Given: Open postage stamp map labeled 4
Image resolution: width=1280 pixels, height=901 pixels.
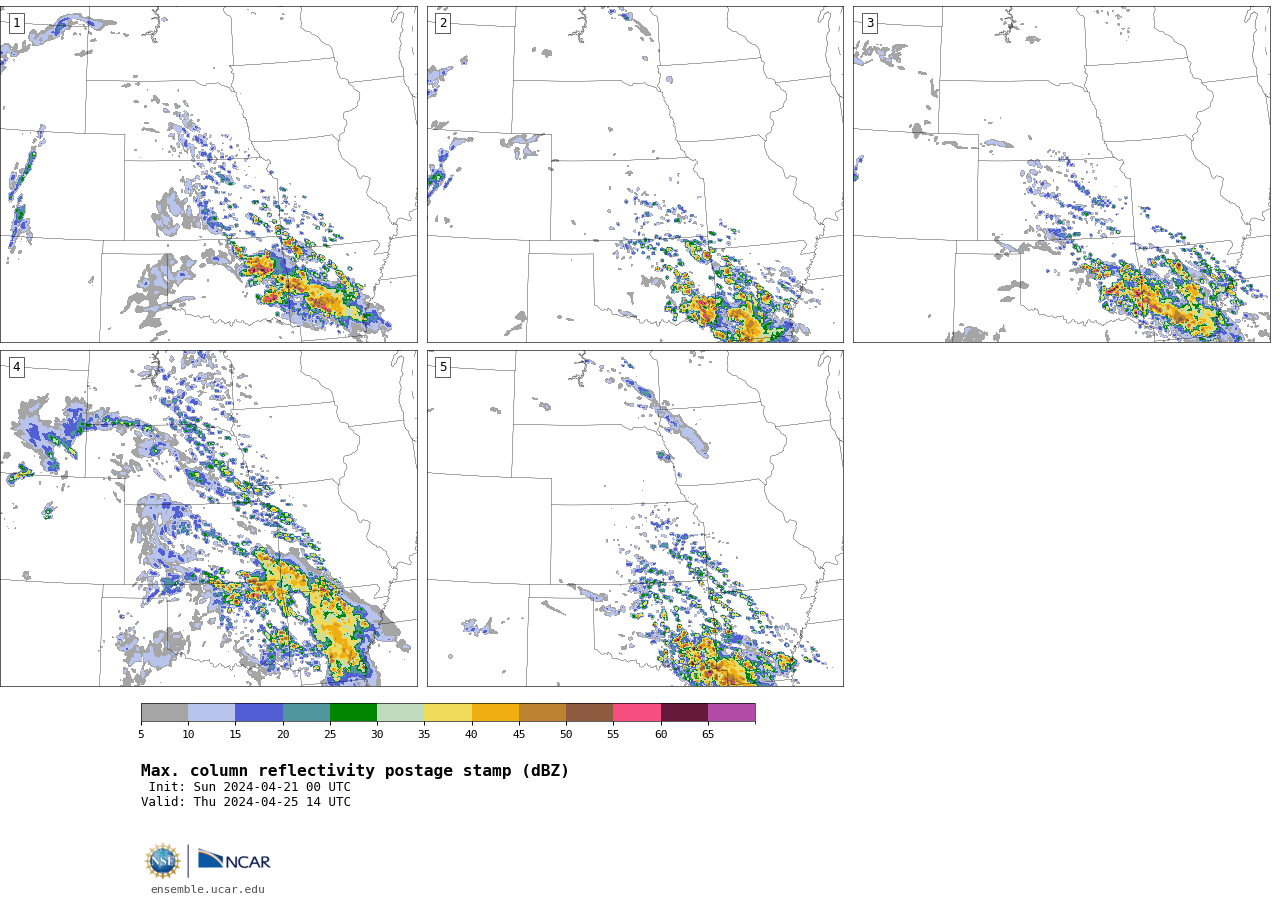Looking at the screenshot, I should click(208, 518).
